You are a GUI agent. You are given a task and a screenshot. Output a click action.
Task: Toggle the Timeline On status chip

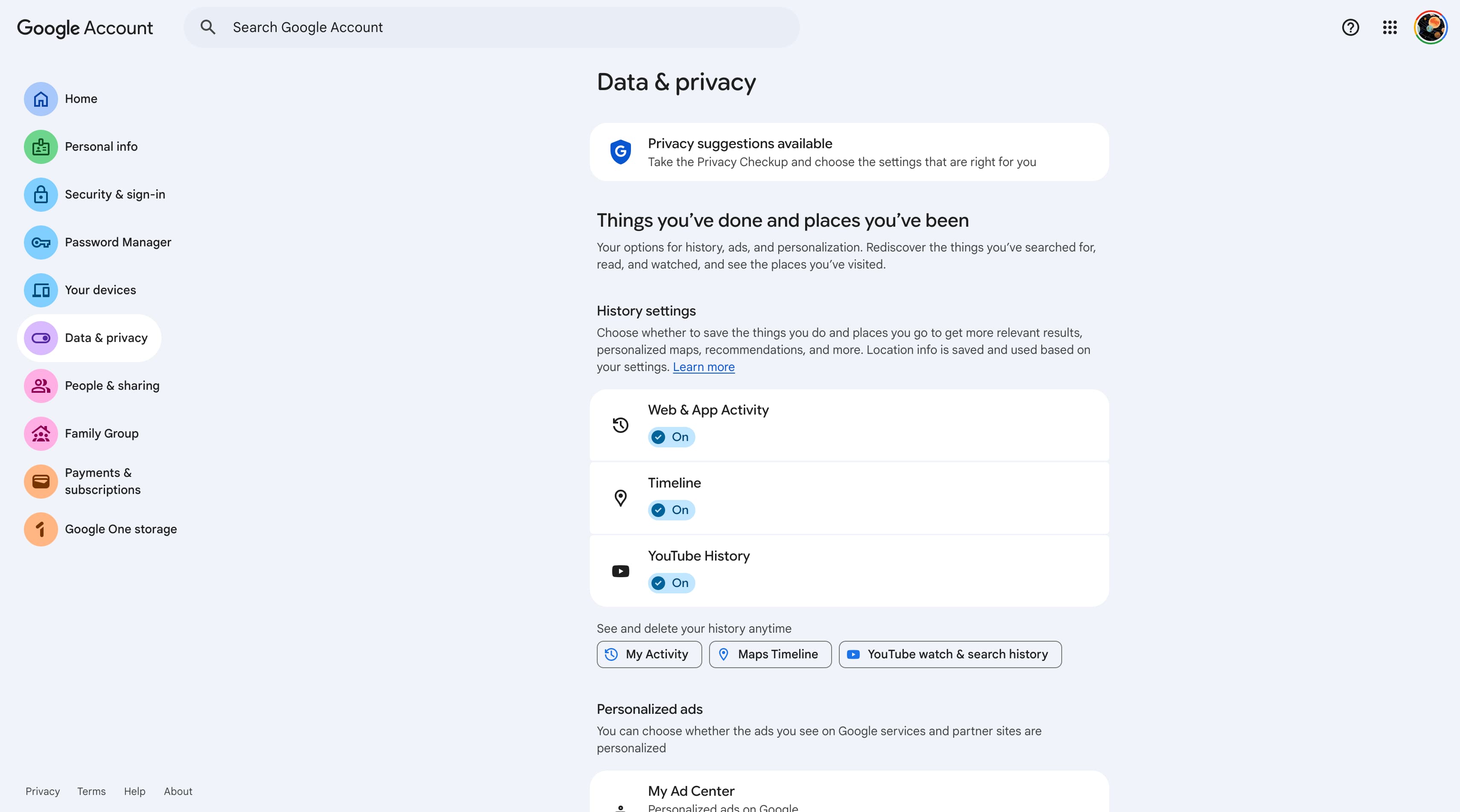coord(671,510)
